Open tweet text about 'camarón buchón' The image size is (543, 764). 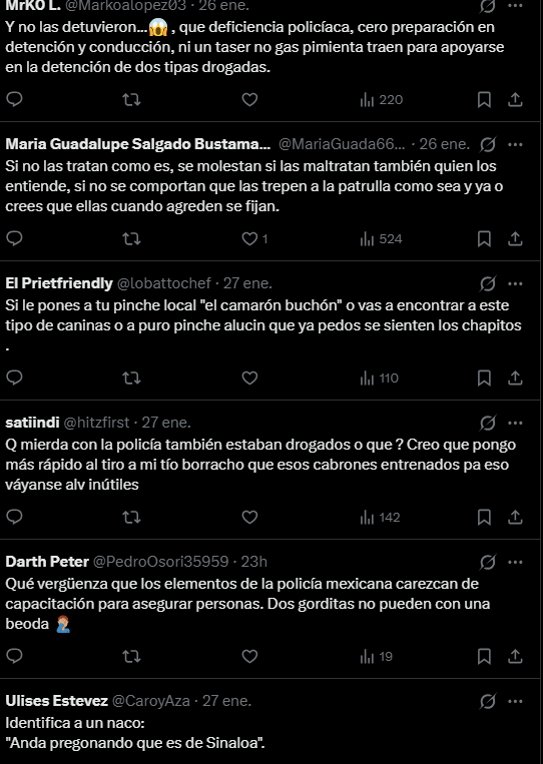coord(263,324)
